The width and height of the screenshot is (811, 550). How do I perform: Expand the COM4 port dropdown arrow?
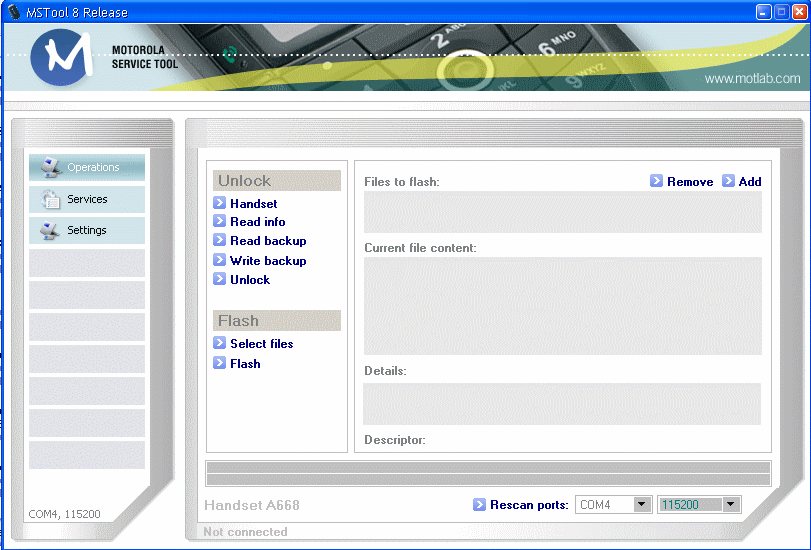pos(642,504)
